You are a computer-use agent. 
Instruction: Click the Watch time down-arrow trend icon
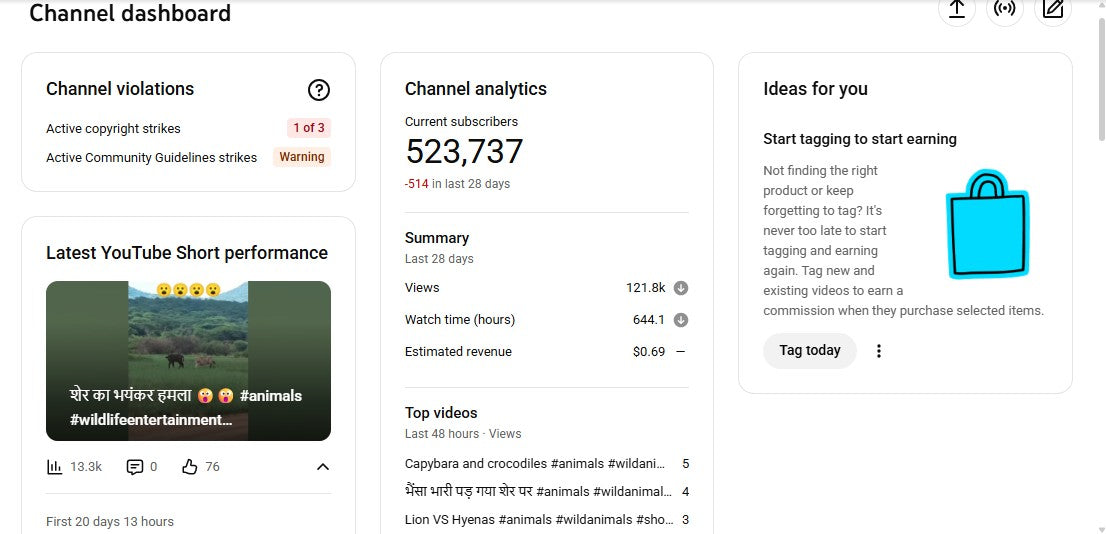681,320
